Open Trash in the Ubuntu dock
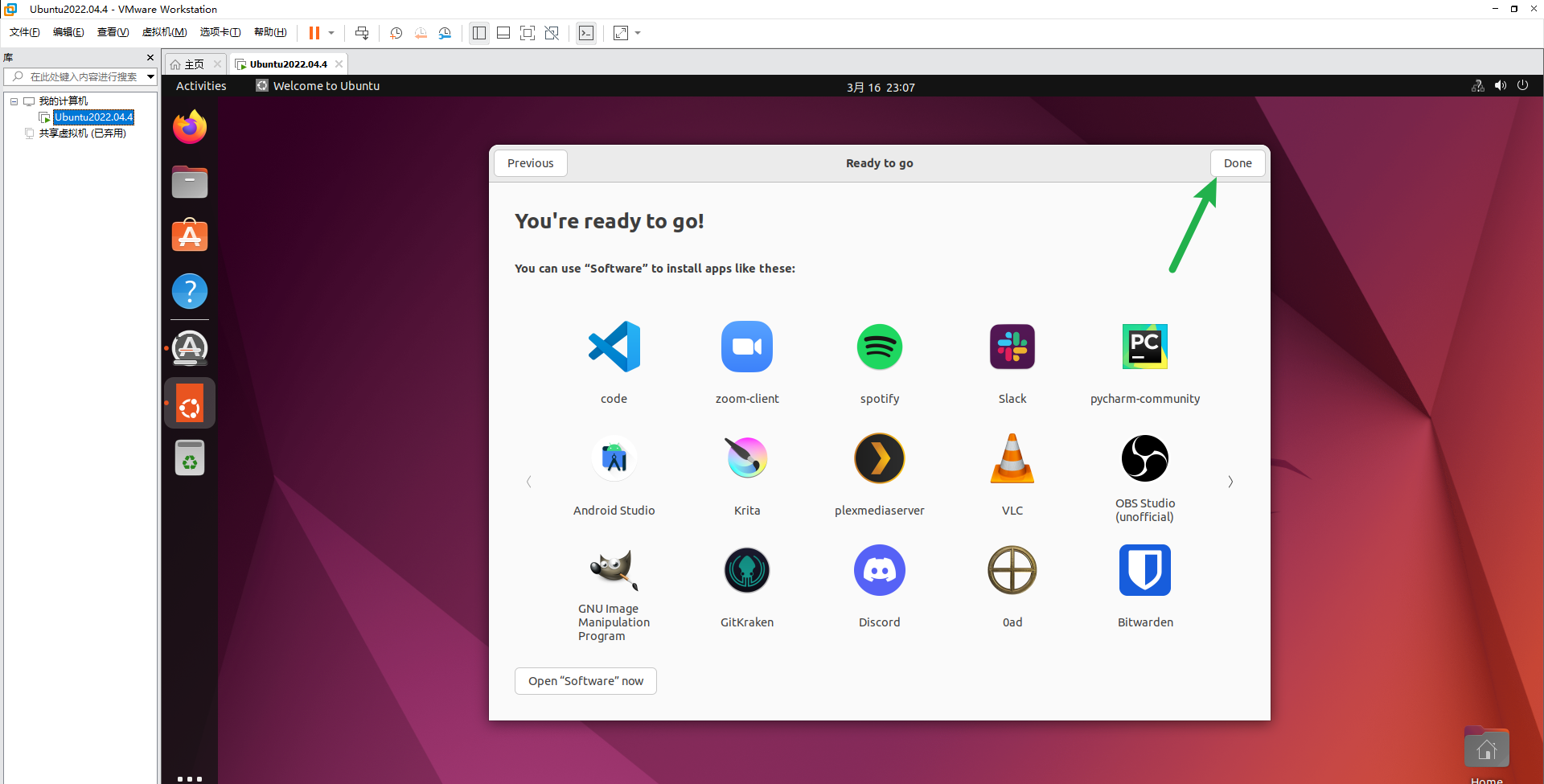This screenshot has height=784, width=1544. pyautogui.click(x=190, y=458)
